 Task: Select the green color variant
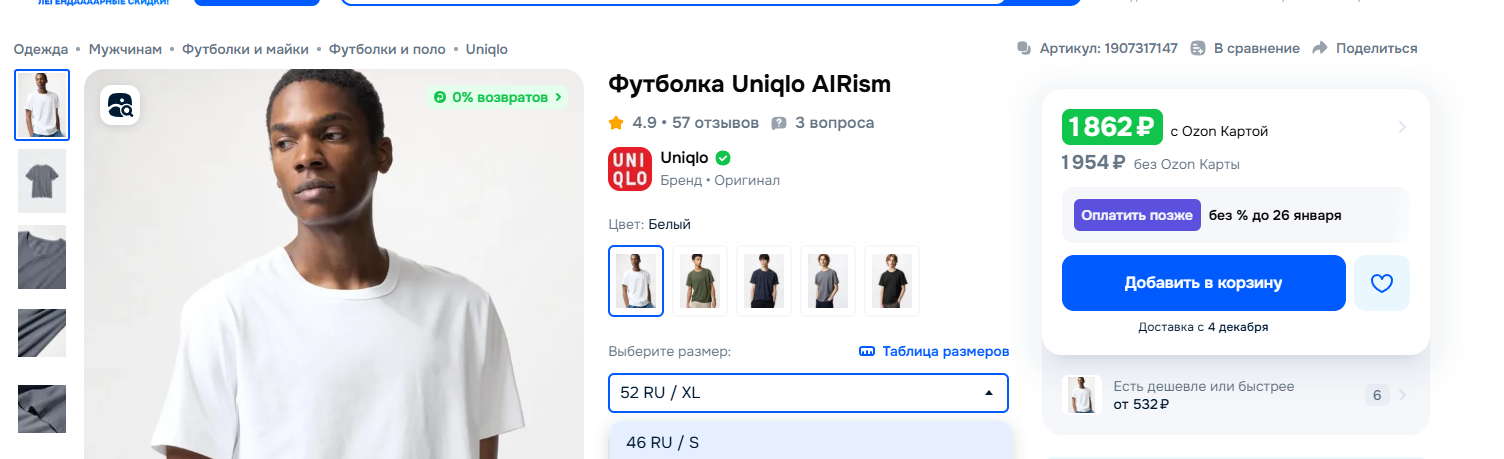pyautogui.click(x=700, y=281)
